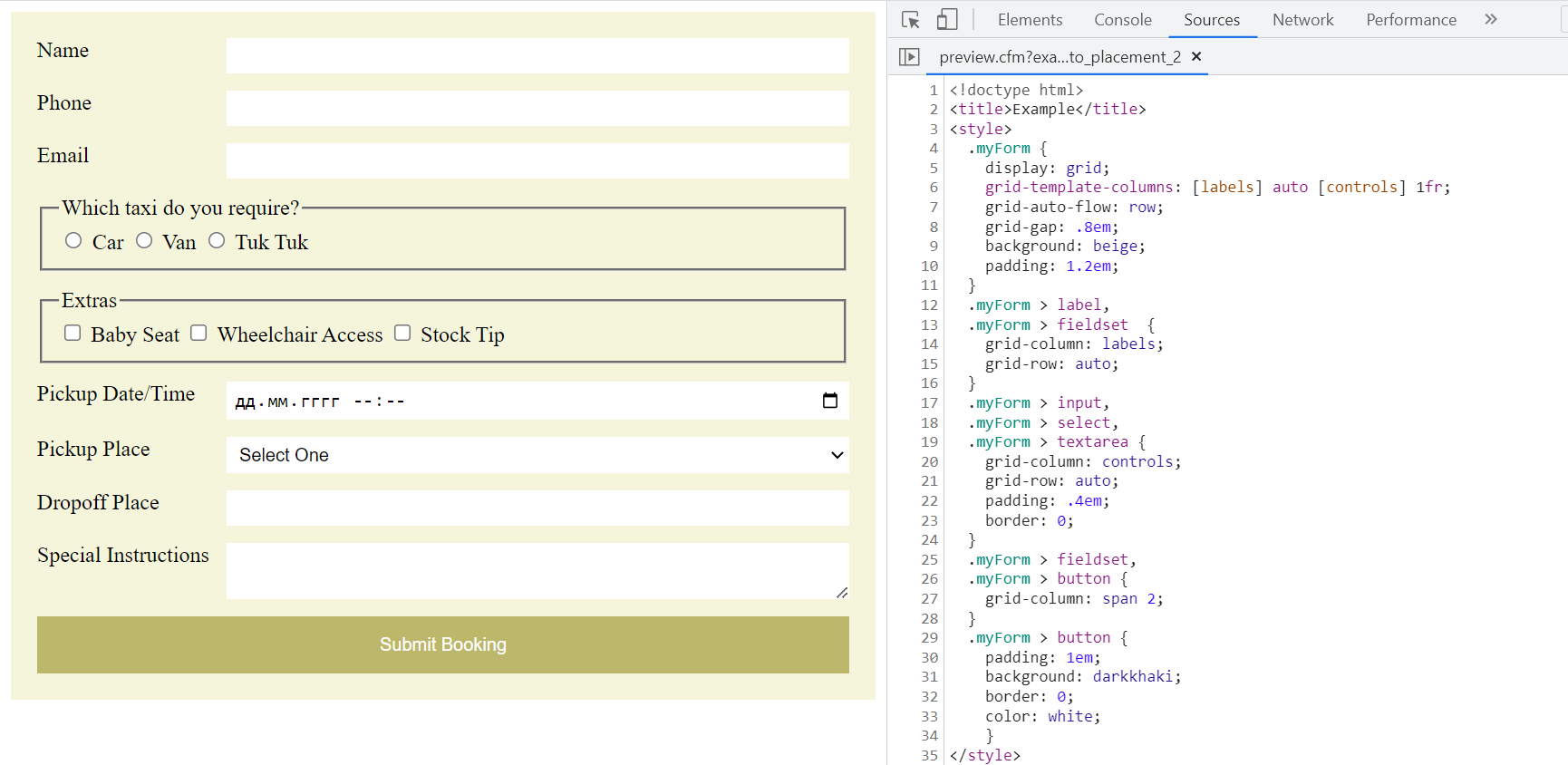Viewport: 1568px width, 765px height.
Task: Tick the Stock Tip checkbox
Action: (402, 334)
